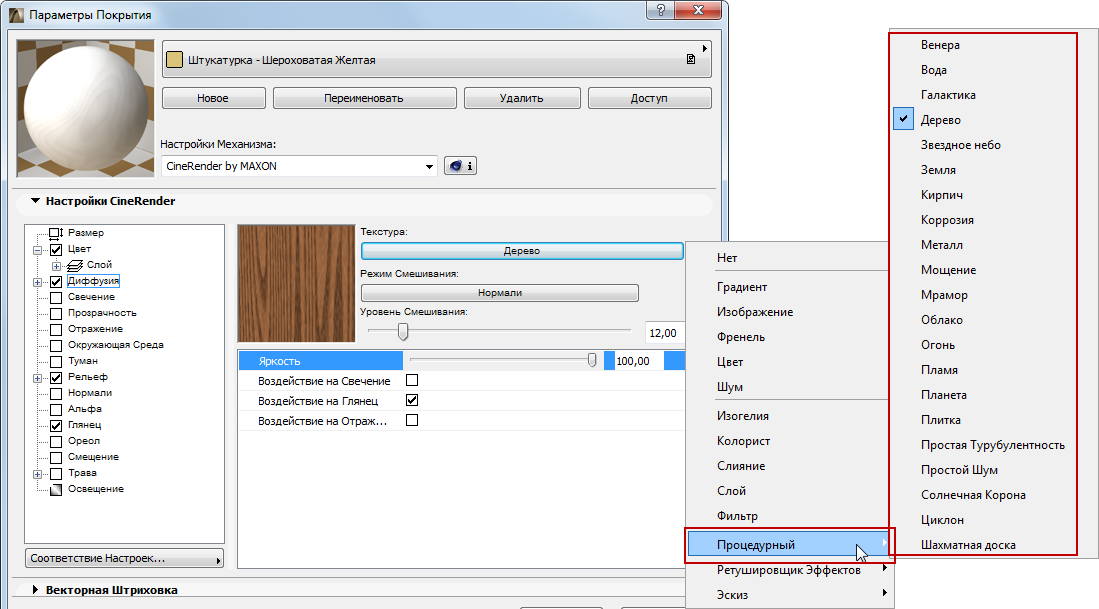The height and width of the screenshot is (609, 1099).
Task: Click the Размер size icon in tree
Action: (57, 233)
